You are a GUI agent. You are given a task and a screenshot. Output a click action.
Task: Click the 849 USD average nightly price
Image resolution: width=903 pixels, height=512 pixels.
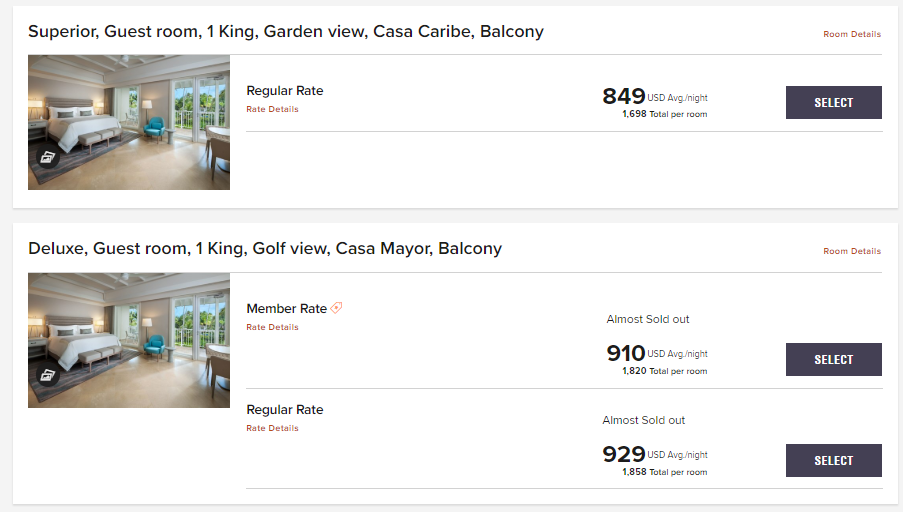click(624, 96)
